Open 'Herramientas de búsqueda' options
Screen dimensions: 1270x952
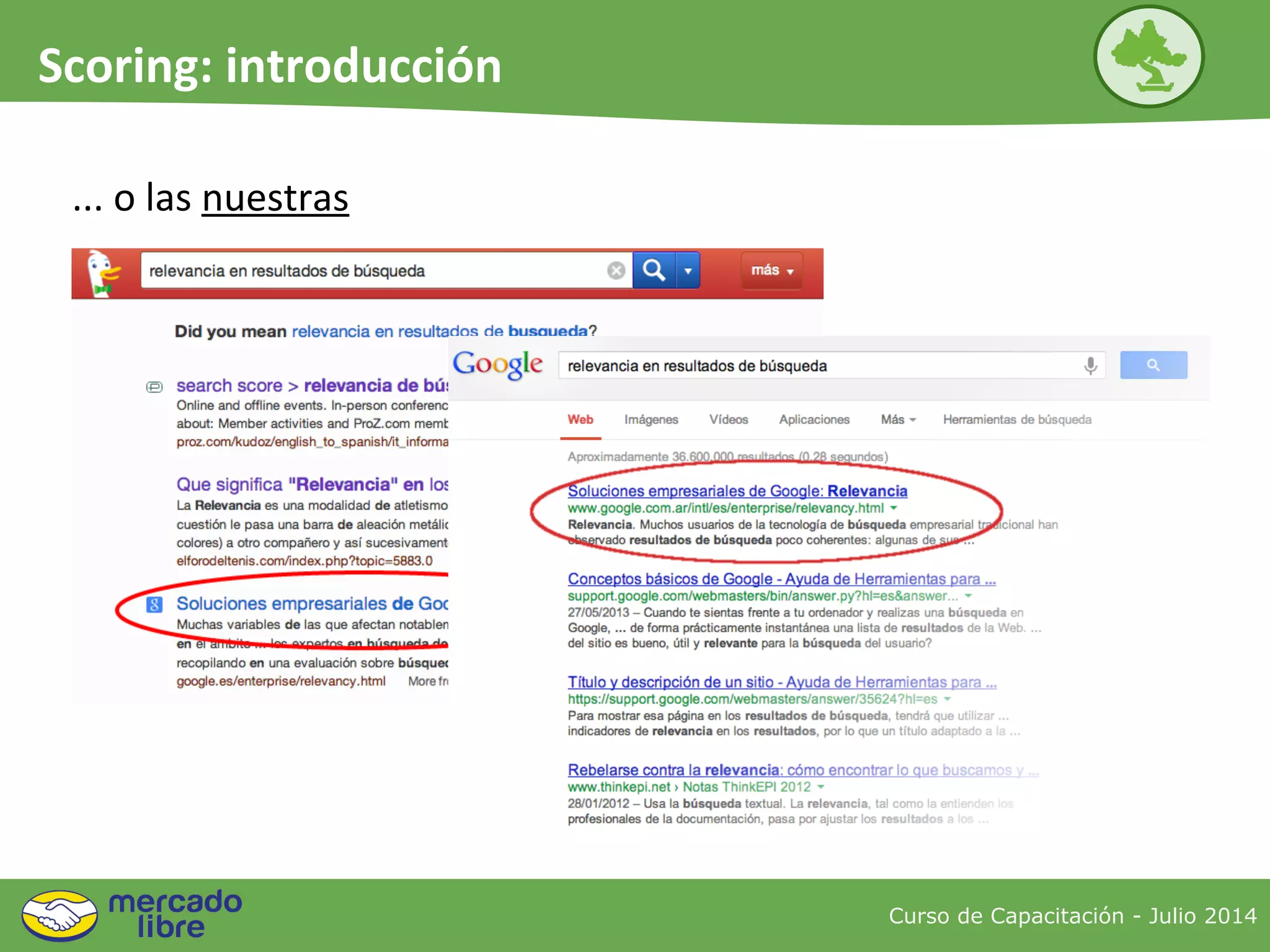(1017, 420)
